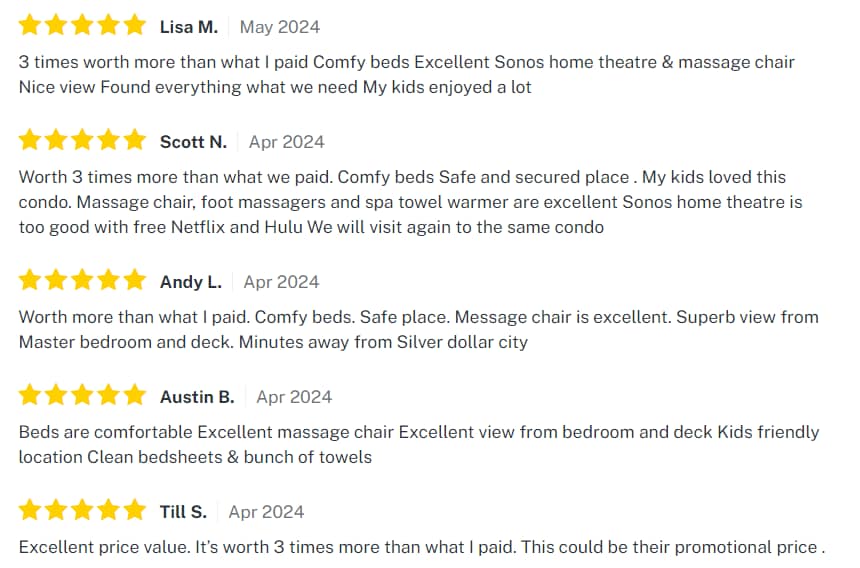
Task: Click Andy L.'s review about Silver dollar city
Action: 418,330
